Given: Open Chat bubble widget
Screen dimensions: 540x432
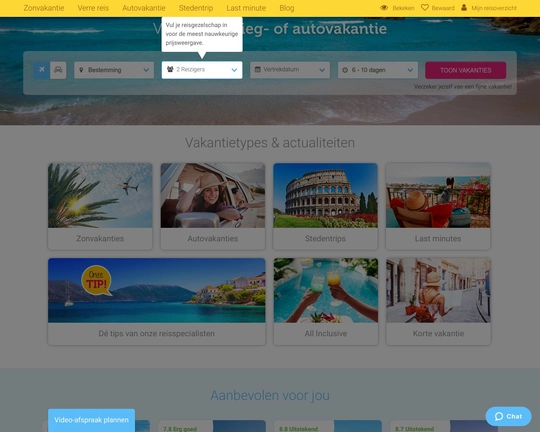Looking at the screenshot, I should 508,416.
